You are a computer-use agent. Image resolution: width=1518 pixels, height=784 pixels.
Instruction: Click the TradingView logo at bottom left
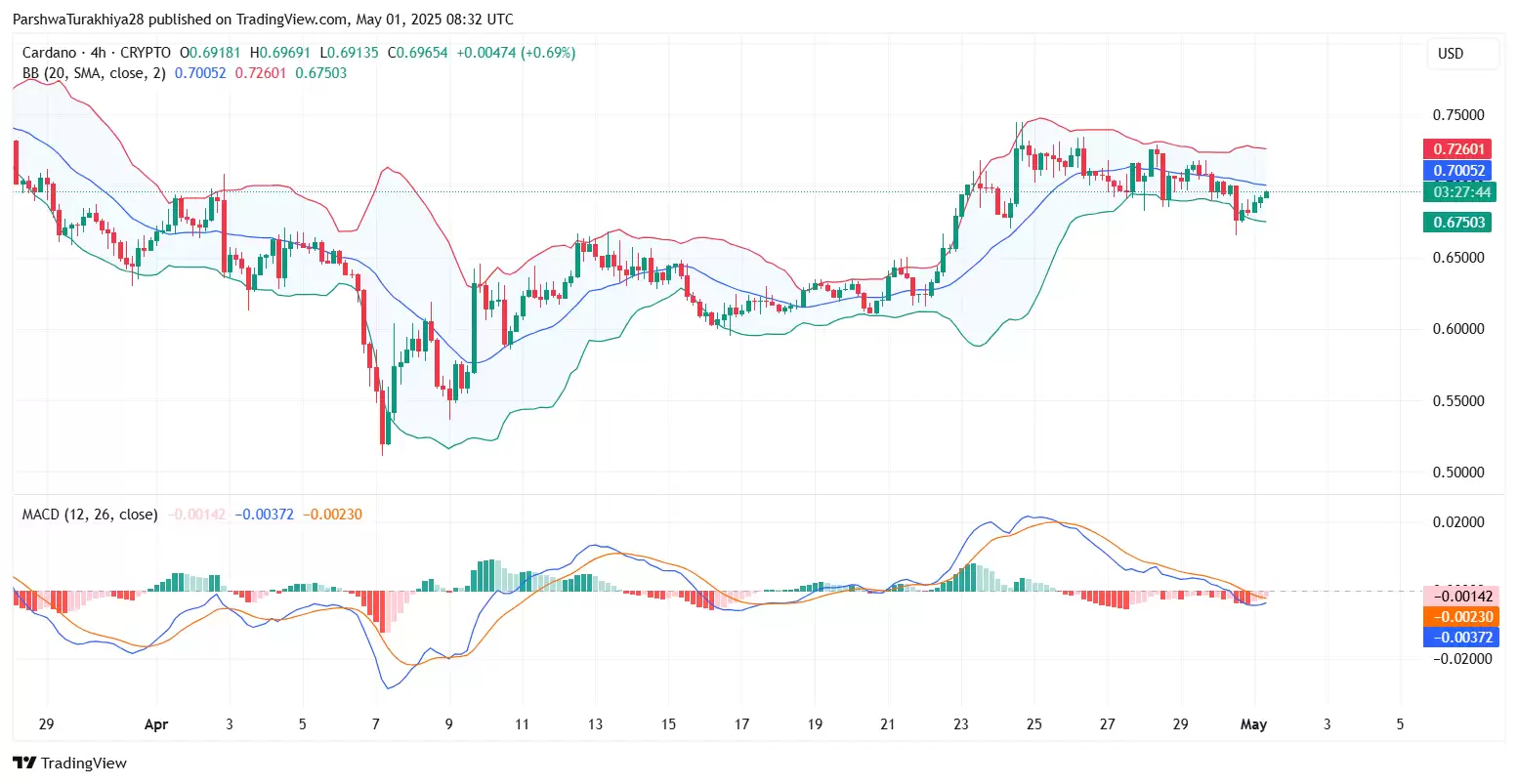pyautogui.click(x=68, y=763)
